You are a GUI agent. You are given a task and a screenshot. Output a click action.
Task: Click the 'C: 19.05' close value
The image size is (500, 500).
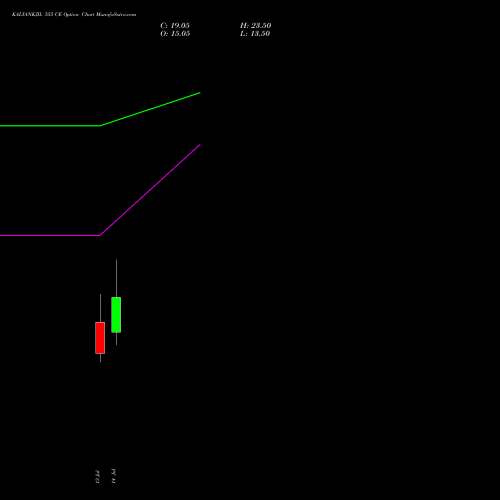tap(175, 26)
